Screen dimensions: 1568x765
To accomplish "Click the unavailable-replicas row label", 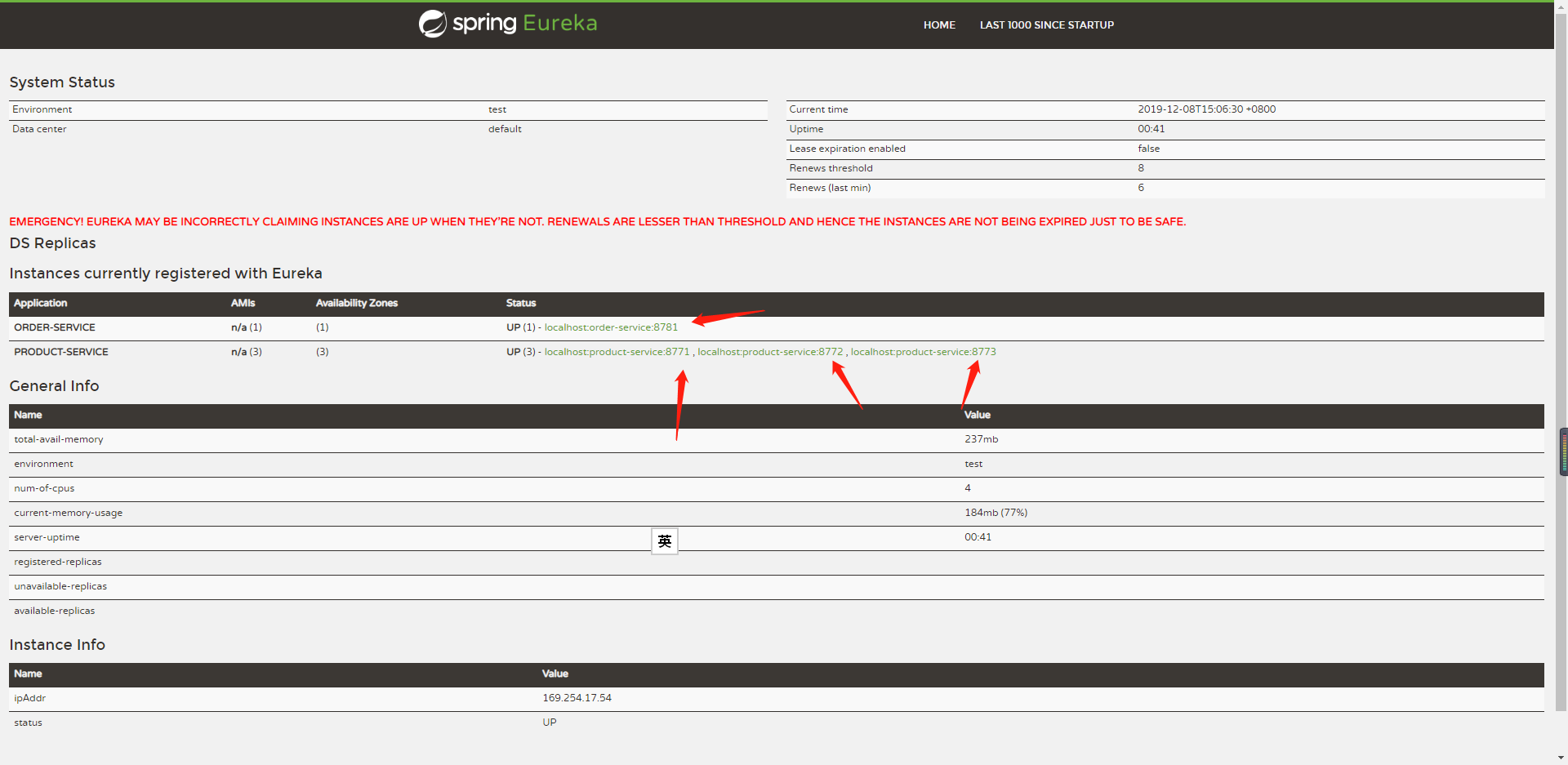I will pyautogui.click(x=60, y=586).
